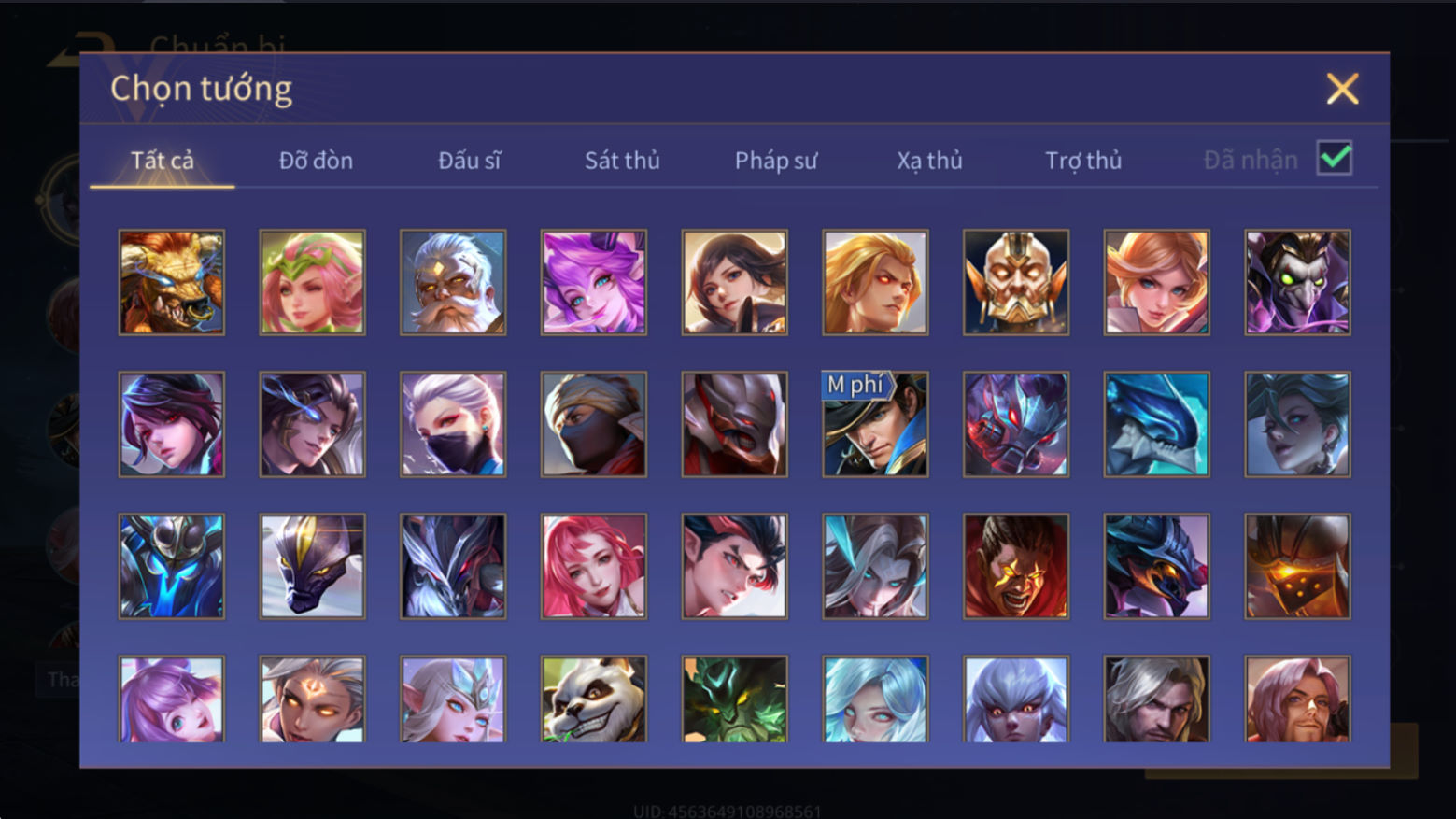Screen dimensions: 1456x819
Task: Choose the panda hero portrait
Action: [x=594, y=699]
